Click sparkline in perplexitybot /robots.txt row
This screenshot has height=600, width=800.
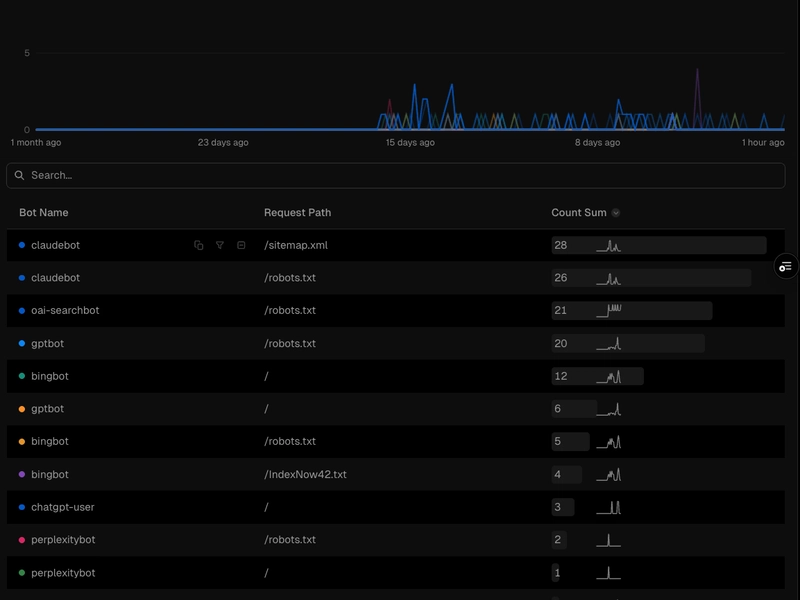point(609,540)
